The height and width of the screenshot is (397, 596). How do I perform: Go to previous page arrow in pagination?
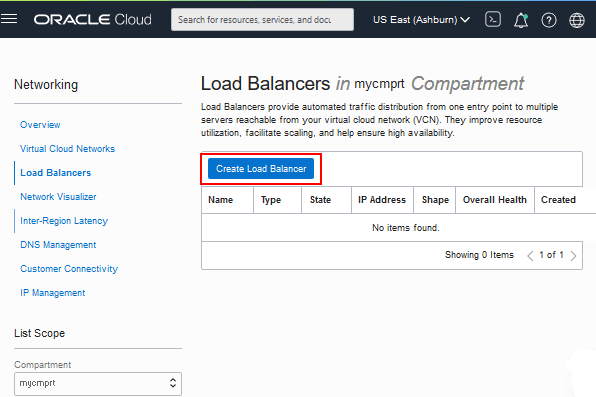pyautogui.click(x=530, y=256)
